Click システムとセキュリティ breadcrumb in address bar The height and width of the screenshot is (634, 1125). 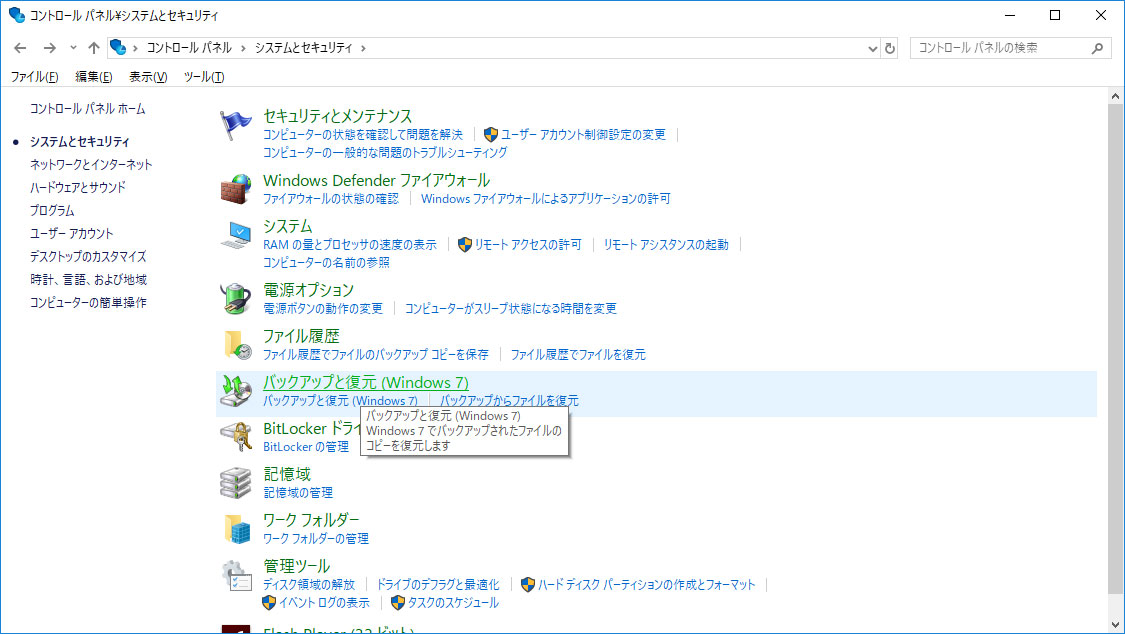[303, 48]
